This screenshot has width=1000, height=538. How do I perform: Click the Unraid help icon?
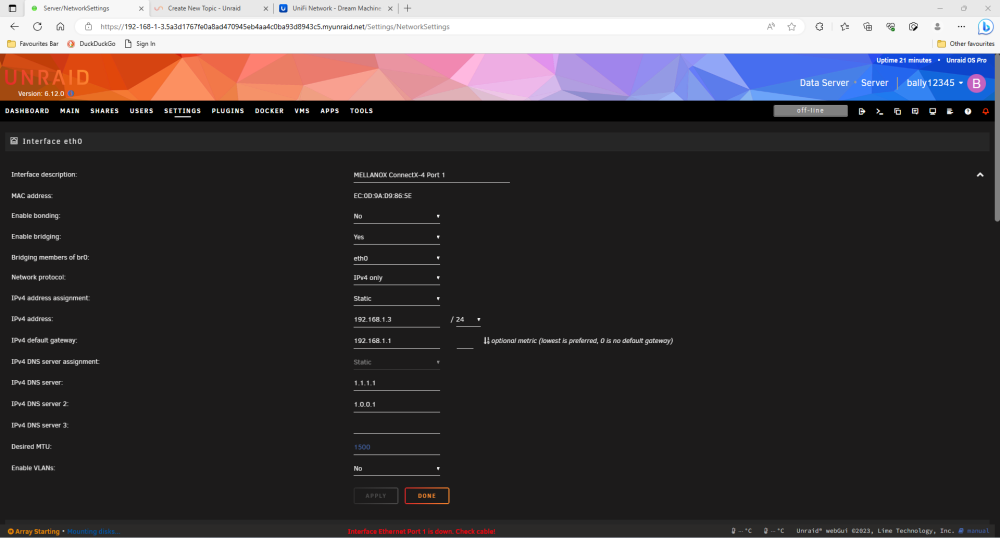(x=967, y=111)
